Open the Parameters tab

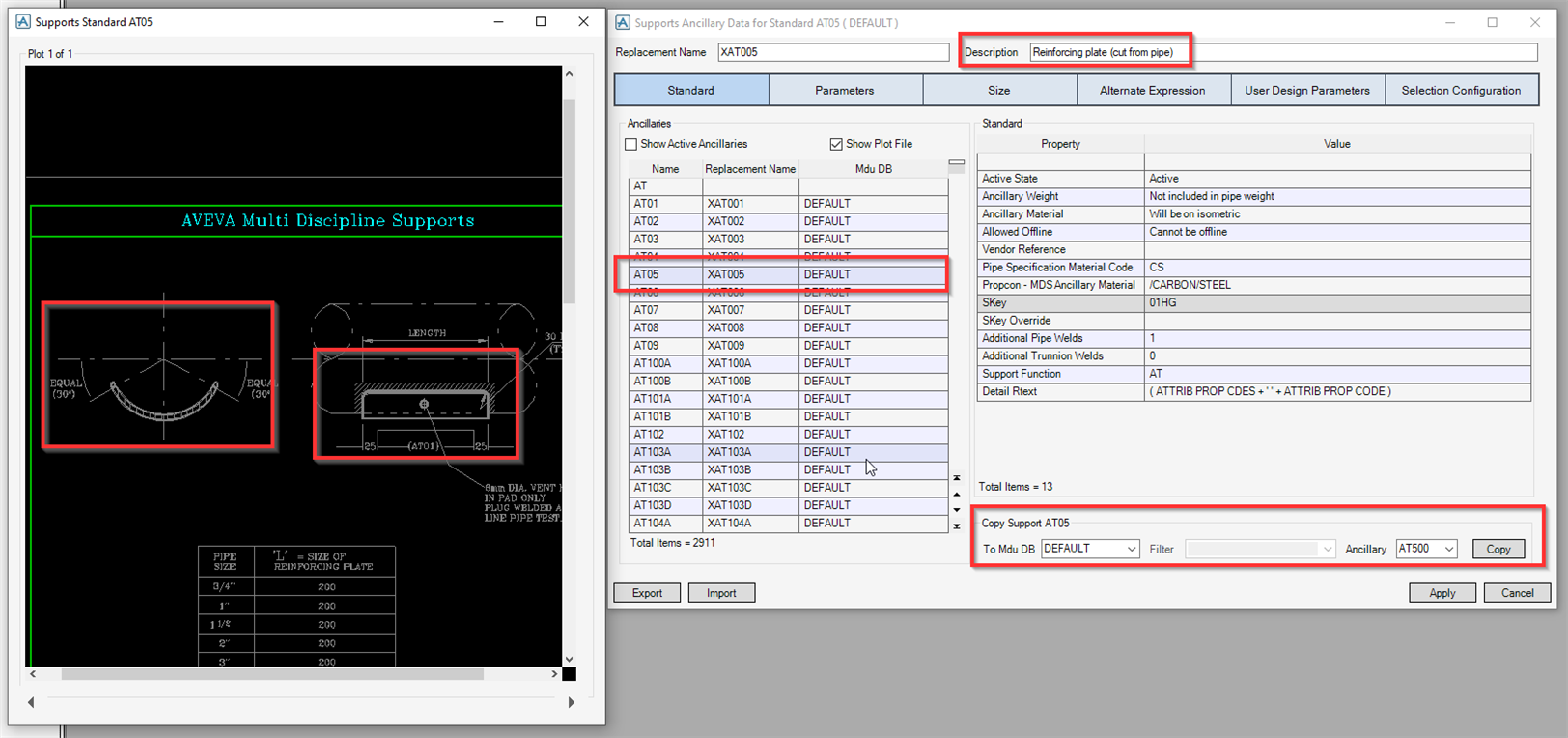click(845, 90)
